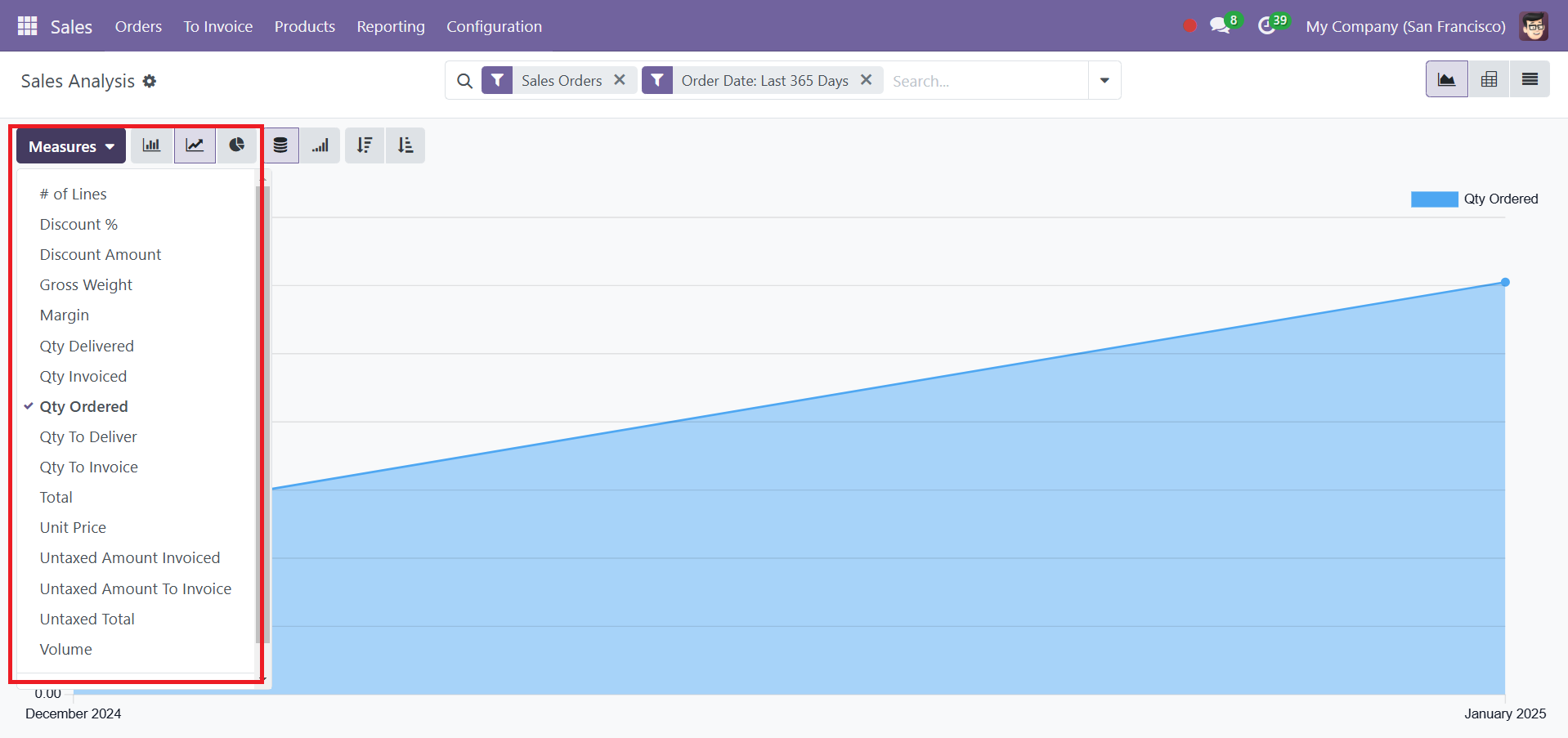Image resolution: width=1568 pixels, height=738 pixels.
Task: Open the apps grid home menu
Action: click(x=28, y=26)
